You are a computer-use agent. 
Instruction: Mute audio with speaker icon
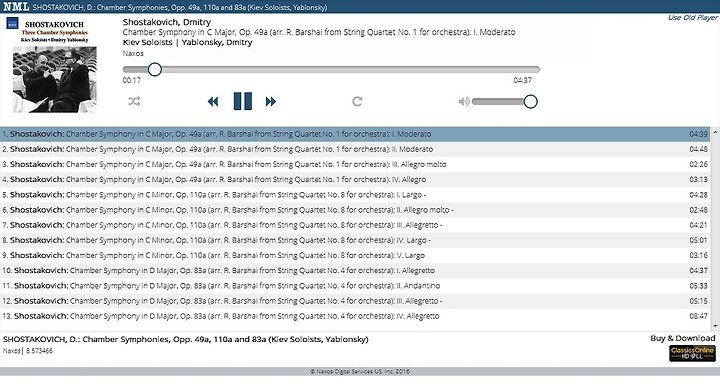pyautogui.click(x=464, y=102)
